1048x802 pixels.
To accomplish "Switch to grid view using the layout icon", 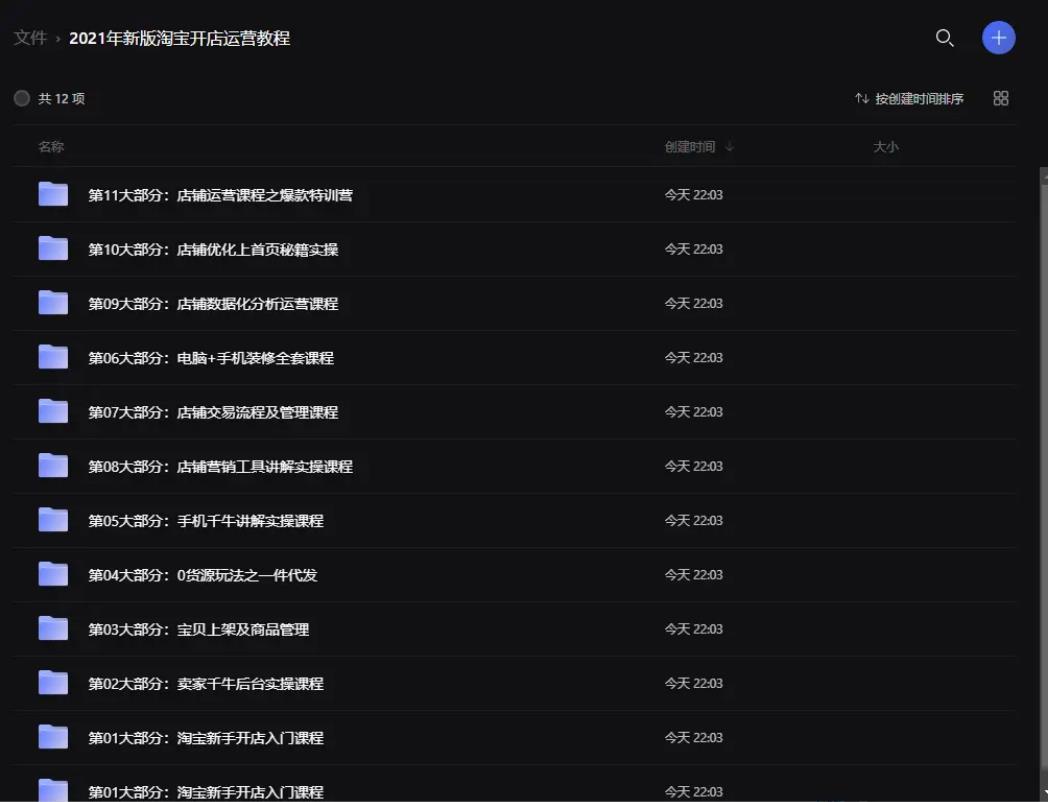I will click(x=1000, y=98).
